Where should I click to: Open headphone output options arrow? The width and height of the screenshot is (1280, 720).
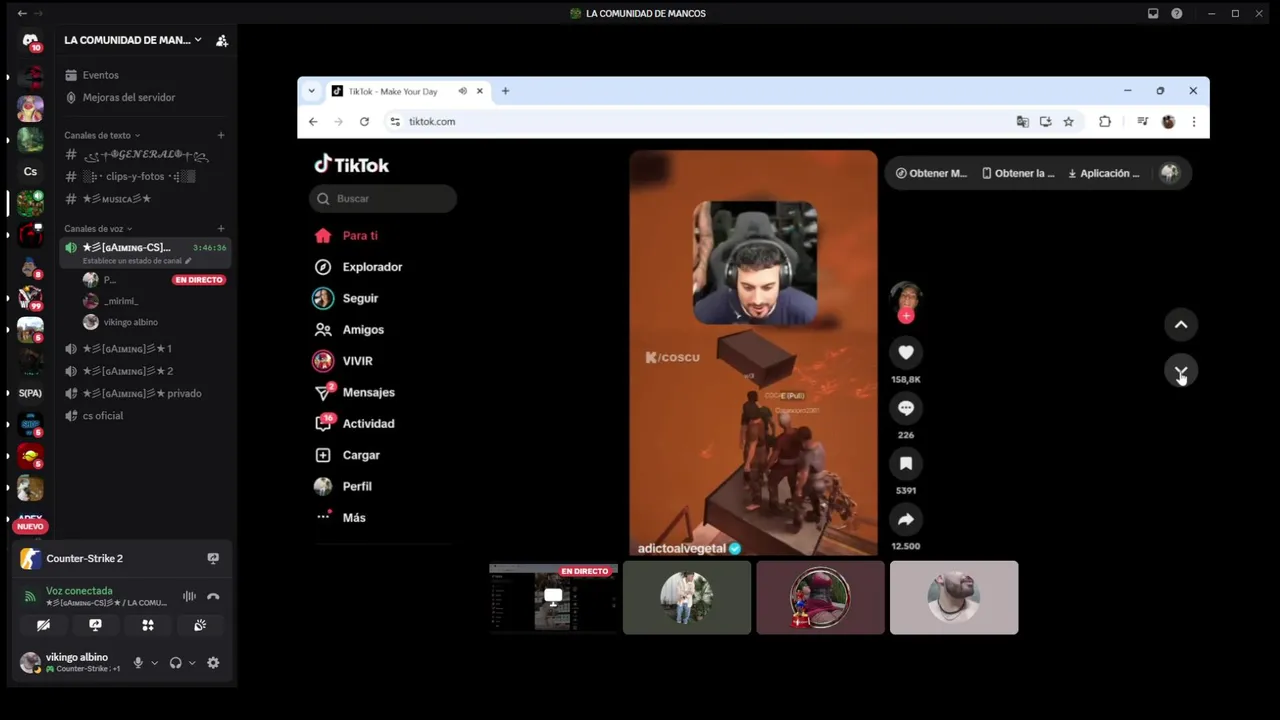[192, 663]
